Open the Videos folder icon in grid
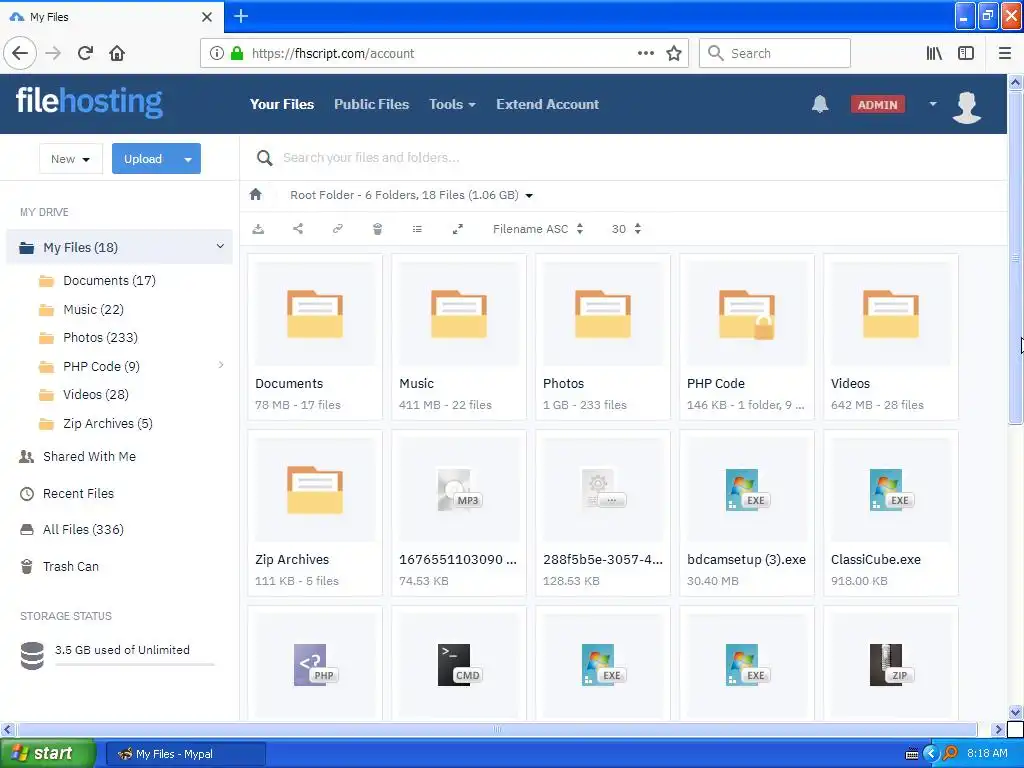 pos(891,314)
